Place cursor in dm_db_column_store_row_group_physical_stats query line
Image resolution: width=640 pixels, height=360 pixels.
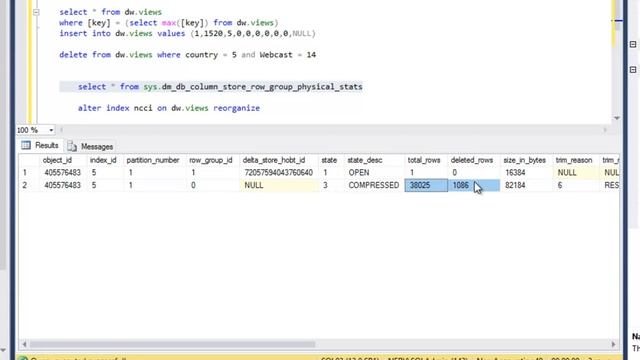click(220, 87)
